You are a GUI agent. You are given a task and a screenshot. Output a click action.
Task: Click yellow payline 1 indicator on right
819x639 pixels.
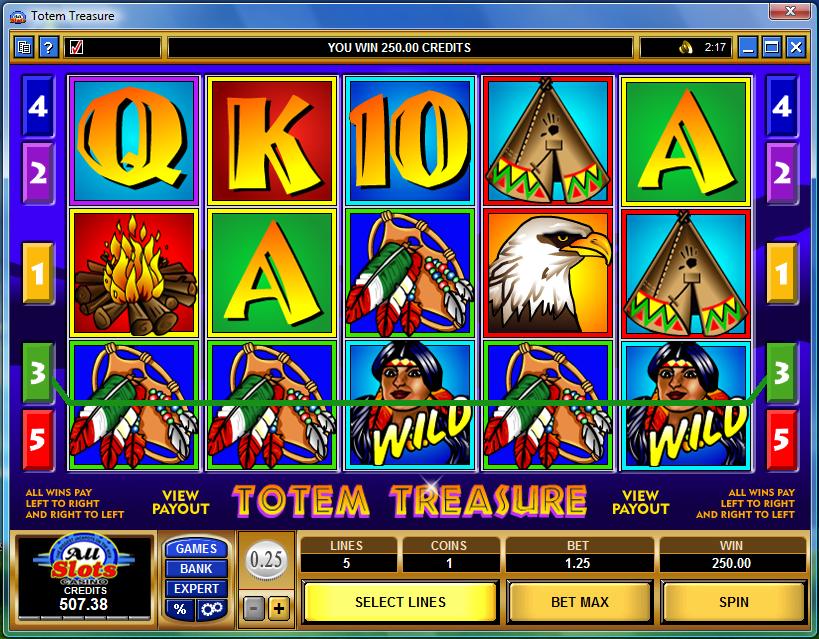[781, 273]
